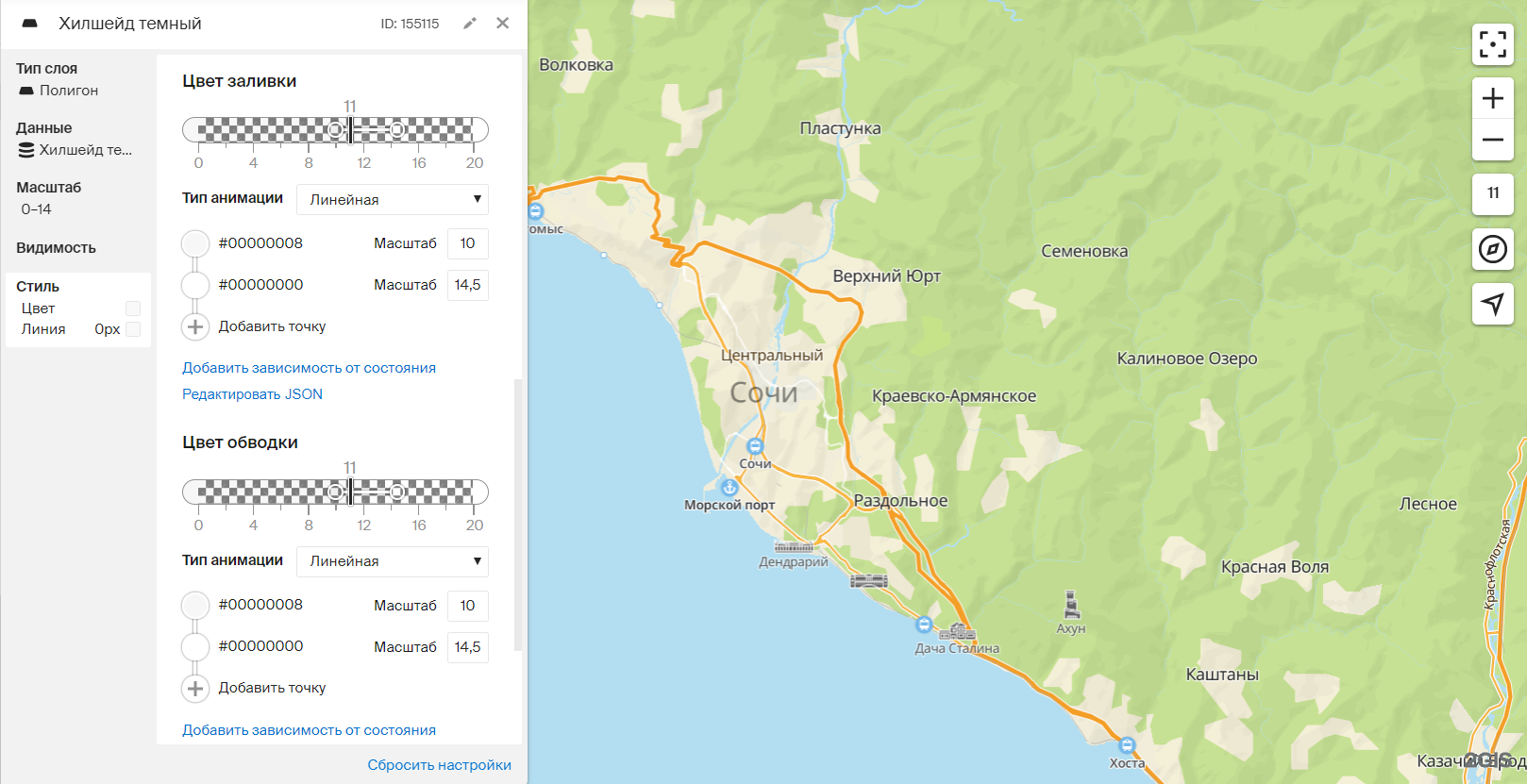1527x784 pixels.
Task: Enter fullscreen map mode
Action: tap(1492, 44)
